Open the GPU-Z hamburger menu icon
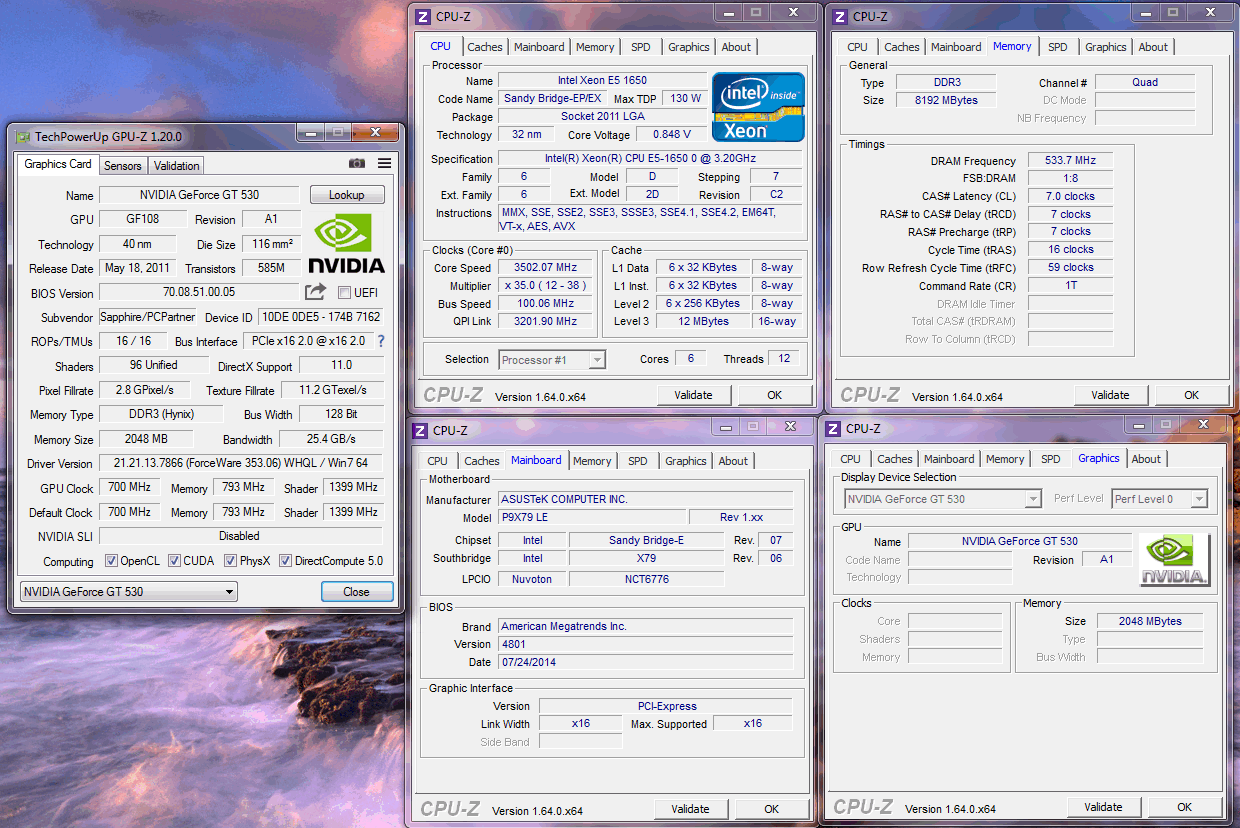 (385, 164)
